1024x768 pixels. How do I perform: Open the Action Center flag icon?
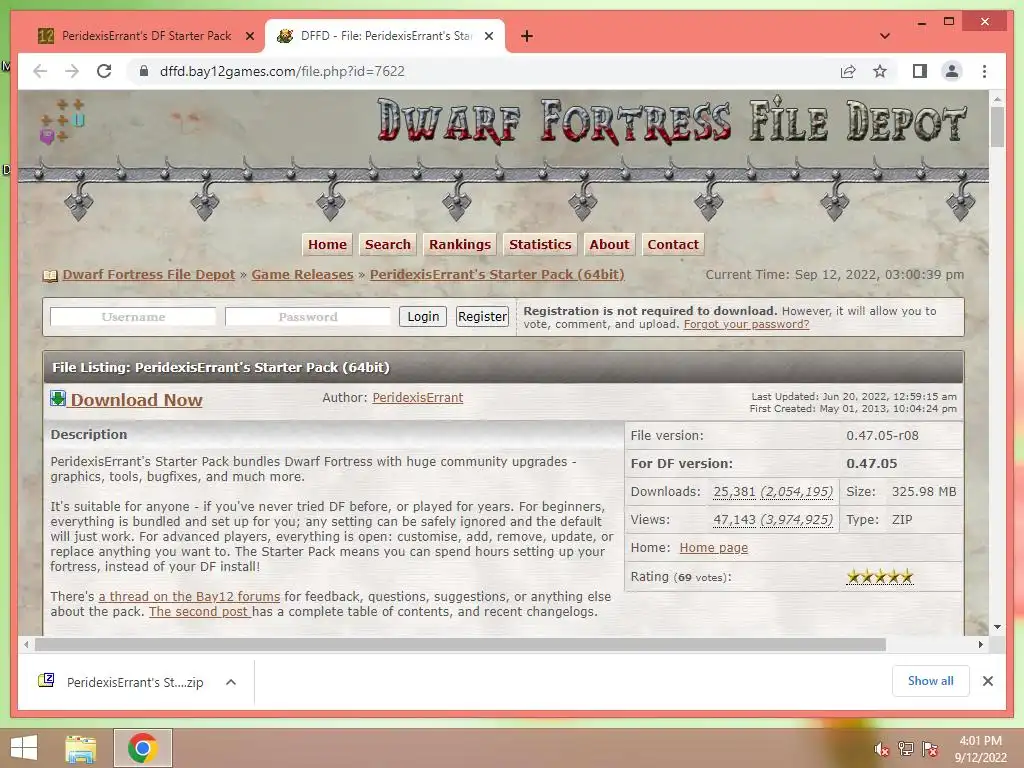tap(929, 749)
